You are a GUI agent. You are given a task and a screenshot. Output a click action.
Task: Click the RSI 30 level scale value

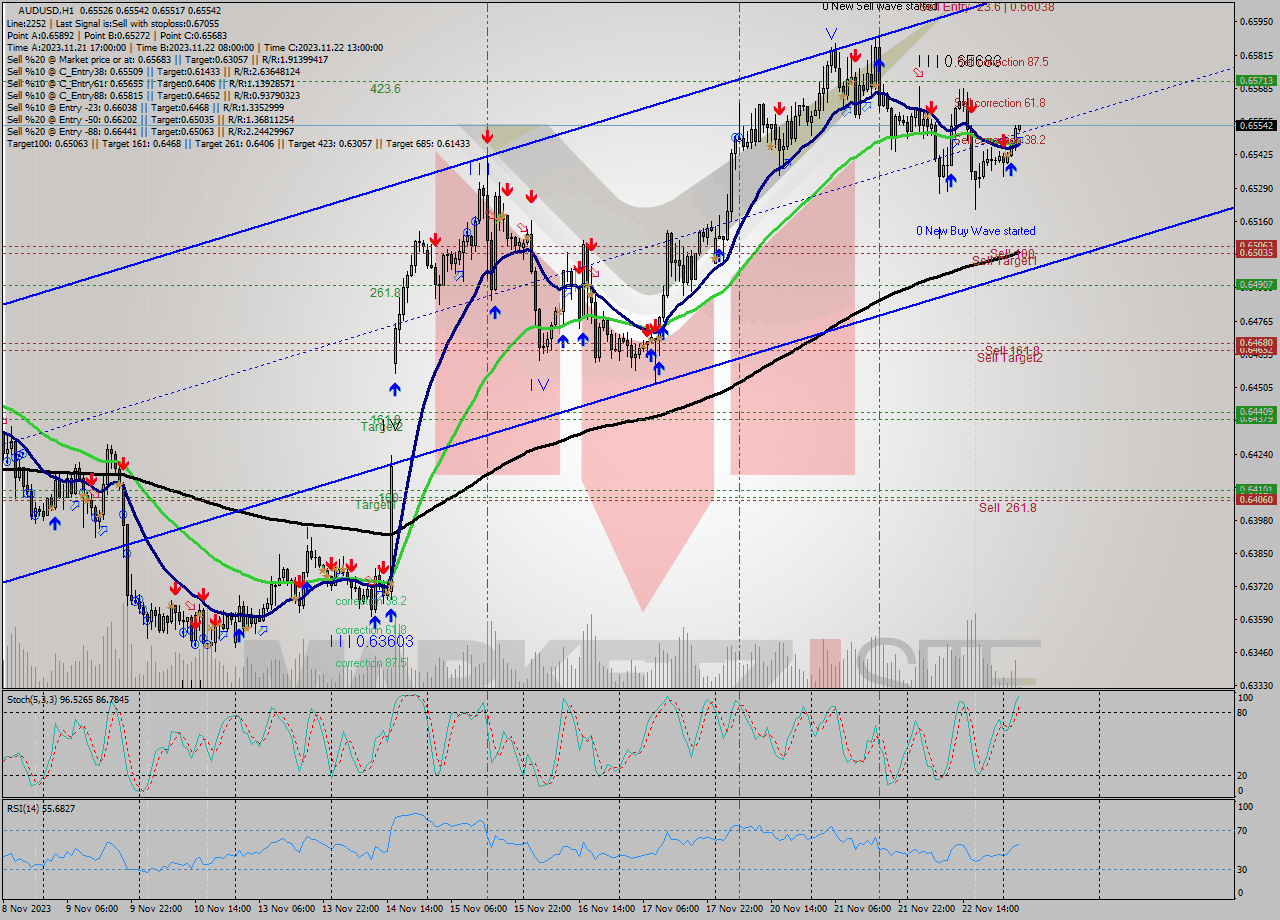1241,869
